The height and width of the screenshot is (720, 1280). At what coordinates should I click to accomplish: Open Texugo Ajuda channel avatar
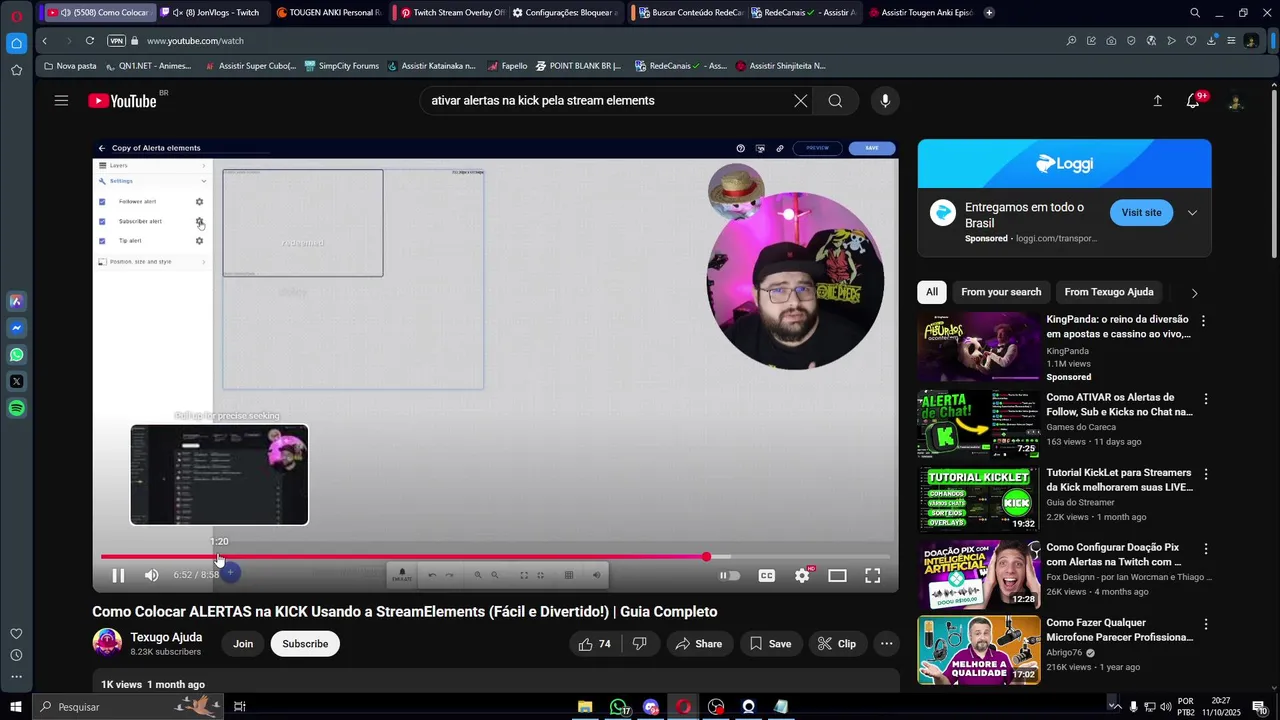(x=107, y=643)
